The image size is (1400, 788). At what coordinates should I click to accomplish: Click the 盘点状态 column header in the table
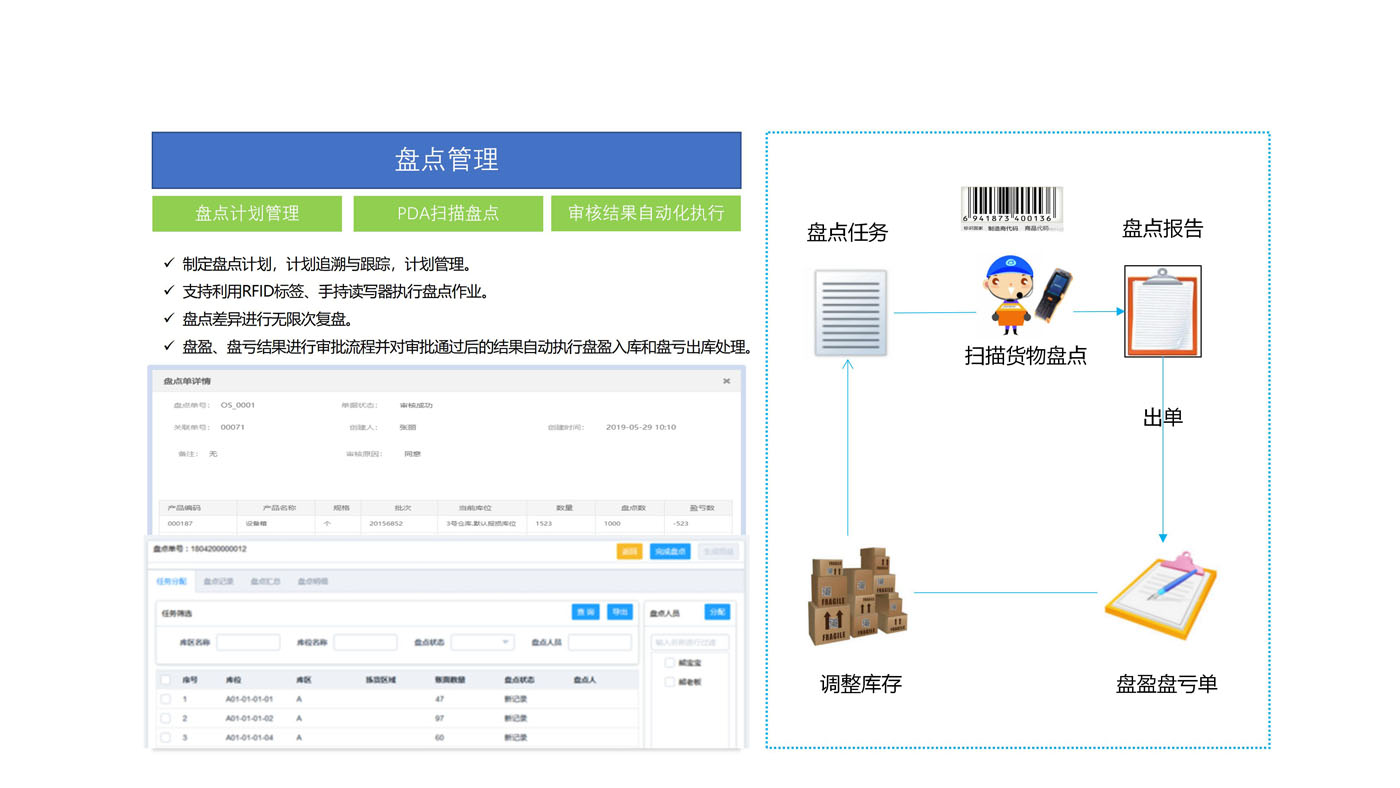520,680
